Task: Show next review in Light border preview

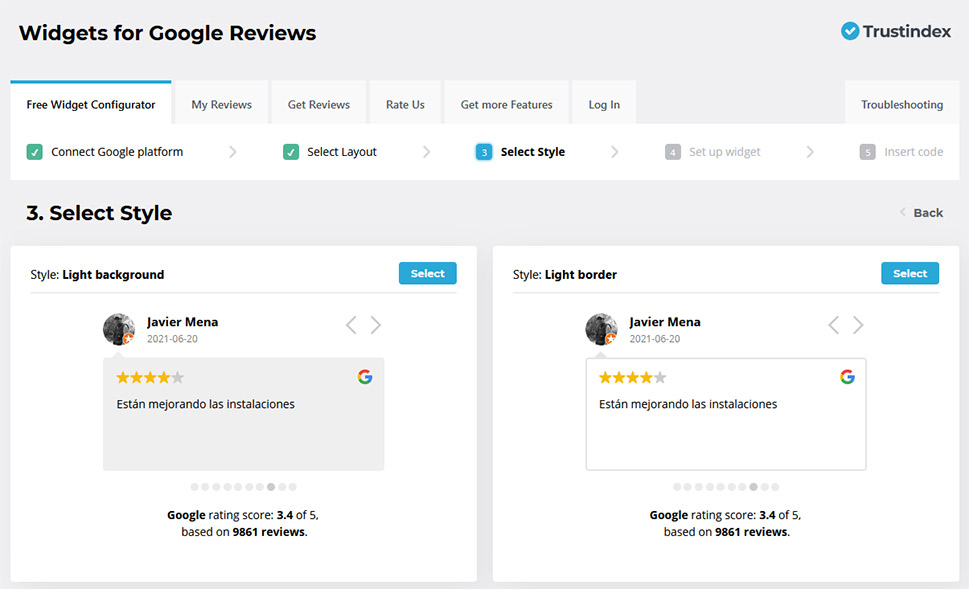Action: 858,325
